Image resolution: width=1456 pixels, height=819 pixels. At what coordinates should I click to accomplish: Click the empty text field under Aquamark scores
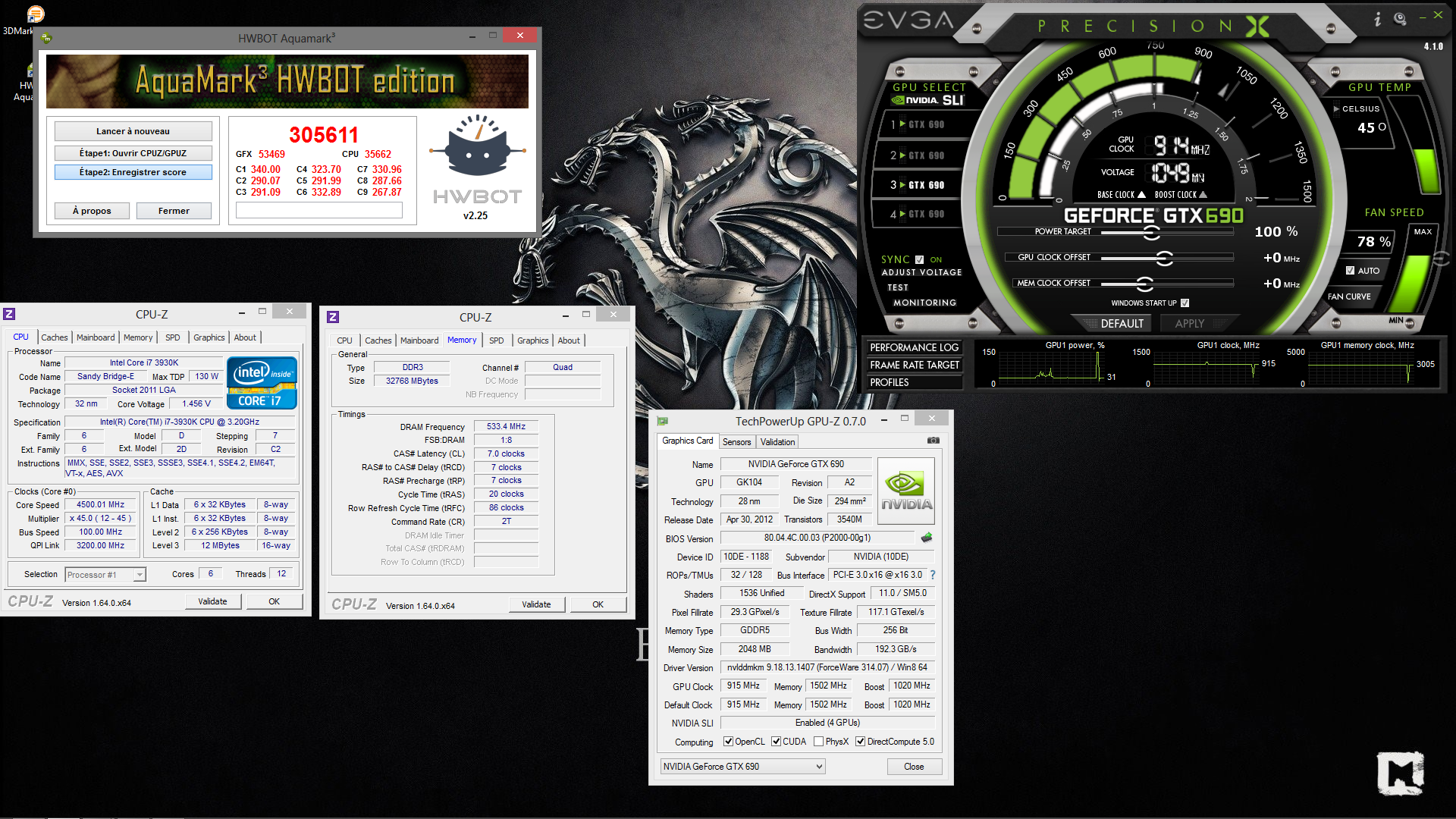319,211
